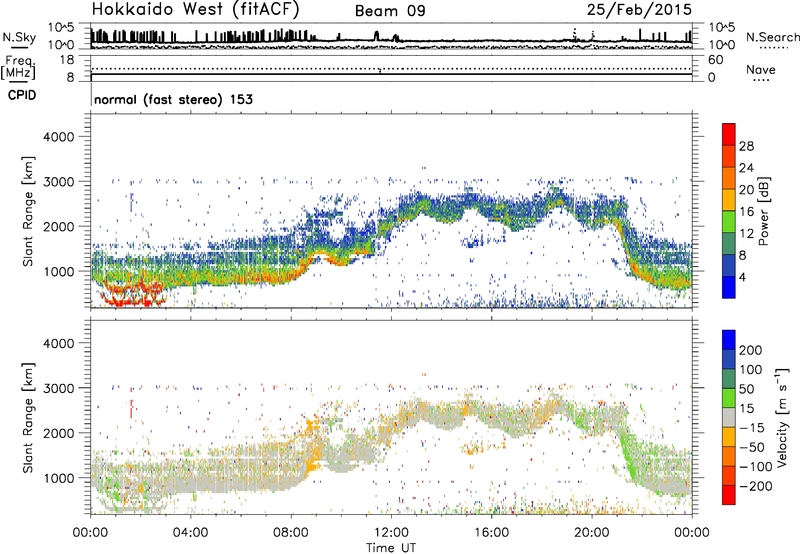Click the yellow 16–20 dB power color segment
This screenshot has width=800, height=554.
pyautogui.click(x=729, y=199)
